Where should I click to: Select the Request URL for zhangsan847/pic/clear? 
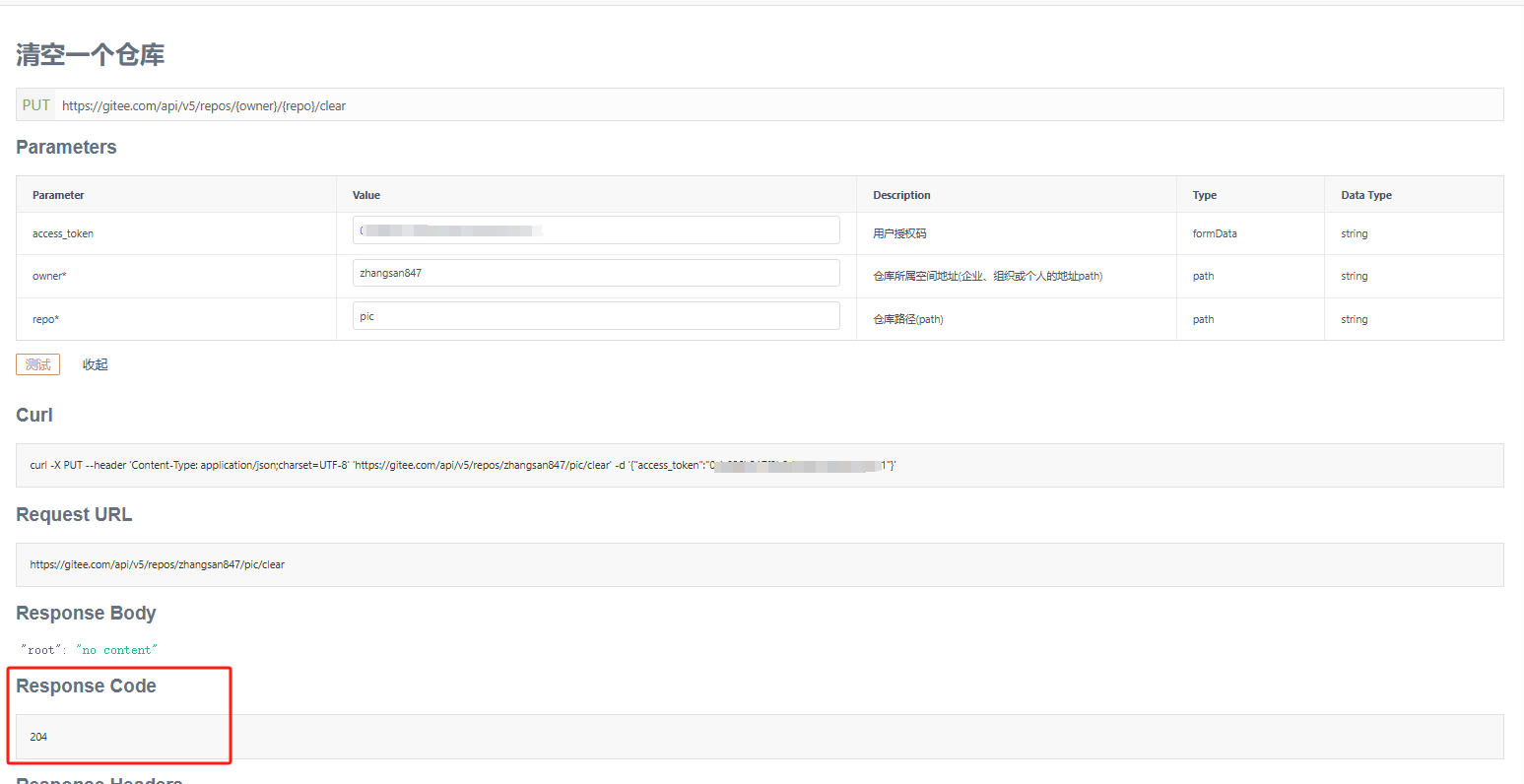pos(157,563)
